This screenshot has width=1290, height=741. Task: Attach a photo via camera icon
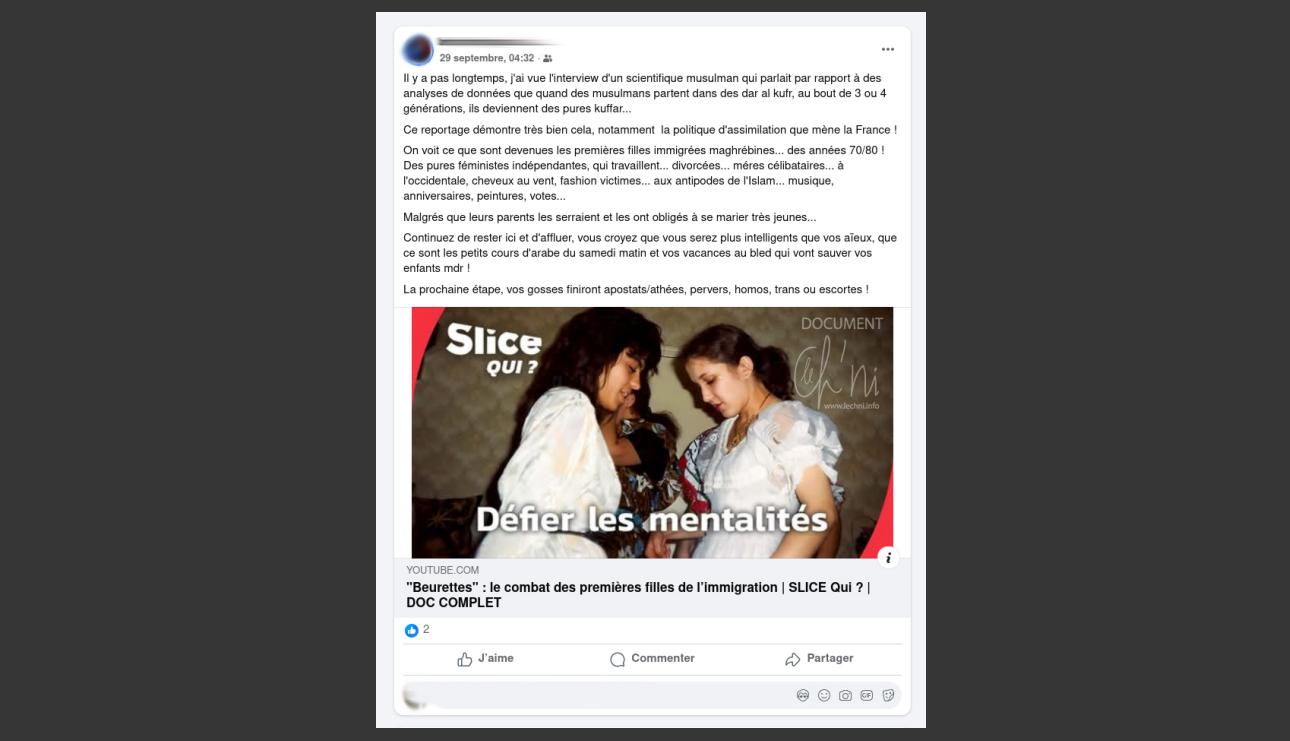pos(845,696)
